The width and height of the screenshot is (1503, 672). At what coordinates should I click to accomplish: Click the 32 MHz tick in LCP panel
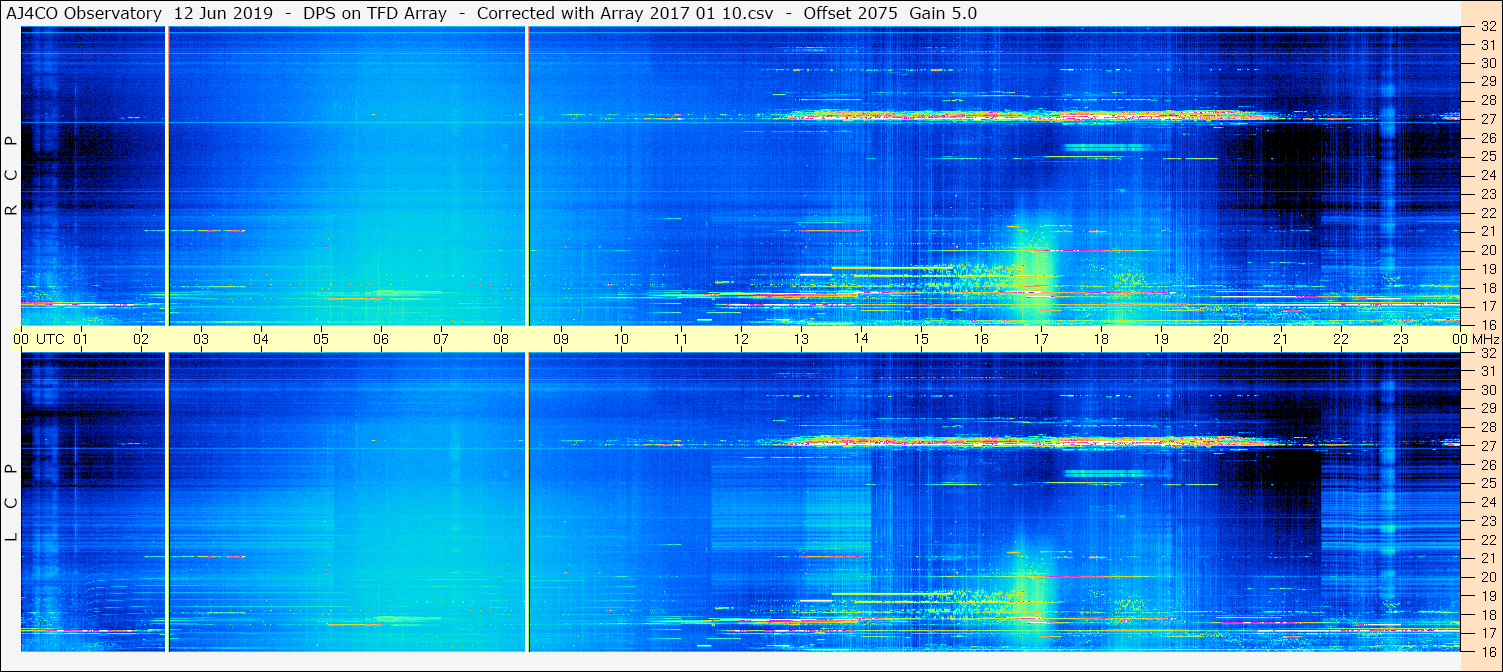(x=1488, y=353)
